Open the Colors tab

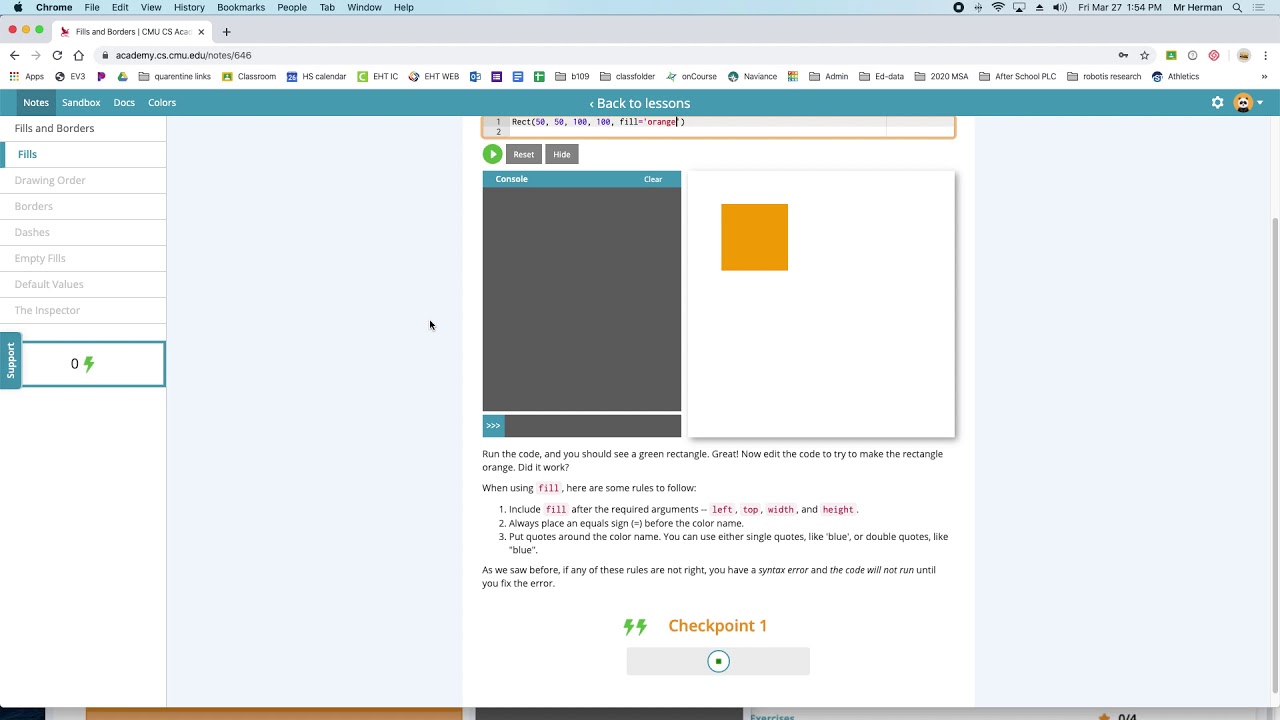point(162,102)
